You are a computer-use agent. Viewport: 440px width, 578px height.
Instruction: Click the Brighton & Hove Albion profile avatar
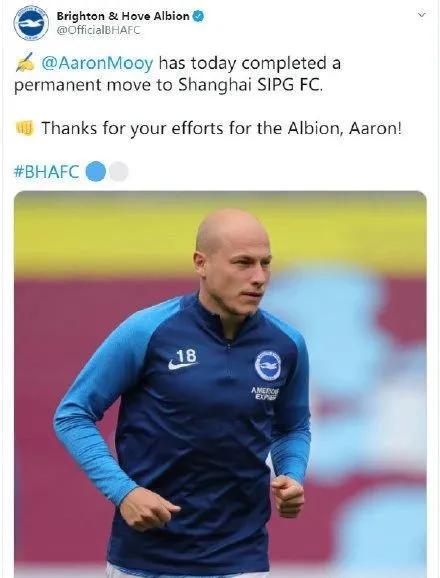(x=31, y=23)
